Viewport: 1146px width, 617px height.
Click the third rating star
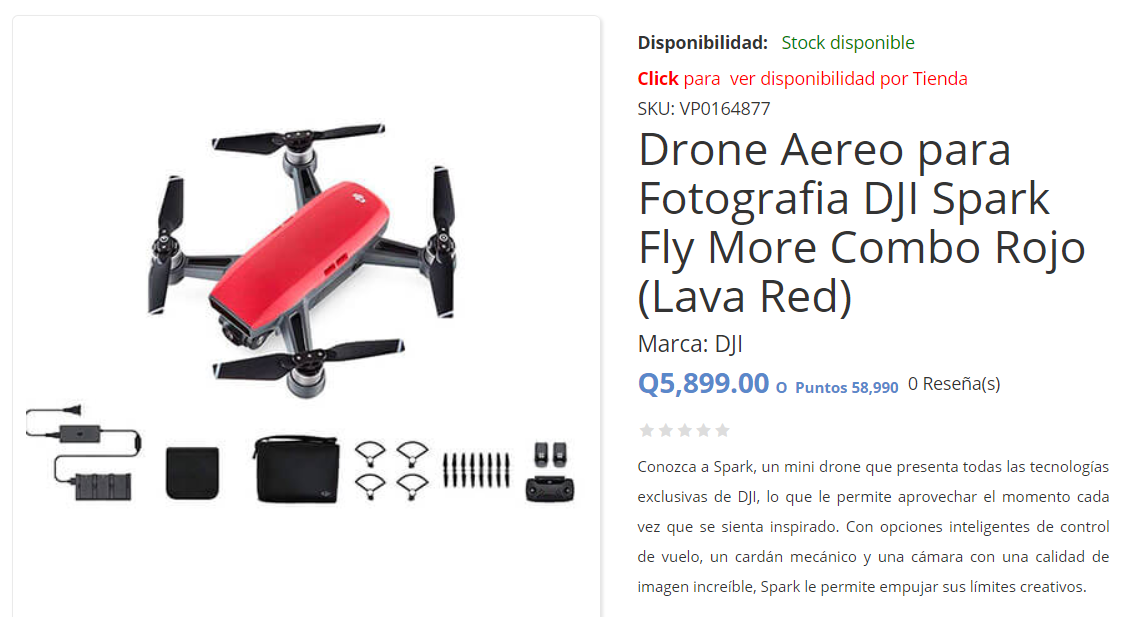(684, 430)
